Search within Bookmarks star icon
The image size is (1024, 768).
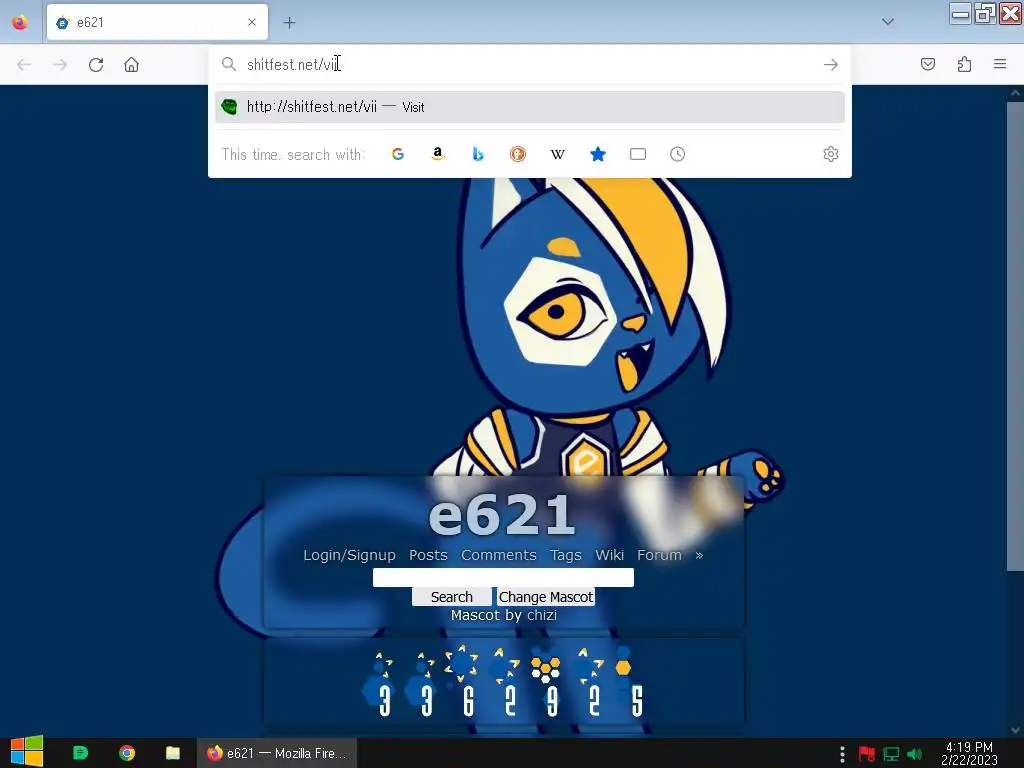pos(598,154)
